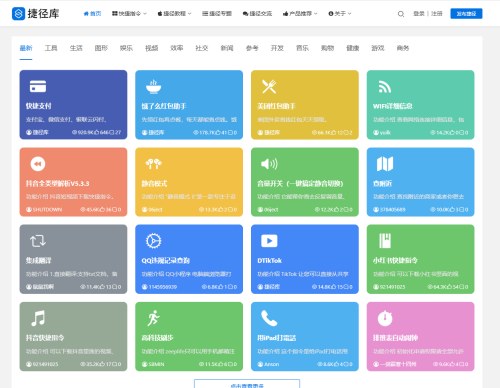500x388 pixels.
Task: Switch to the 视频 category tab
Action: click(x=152, y=48)
